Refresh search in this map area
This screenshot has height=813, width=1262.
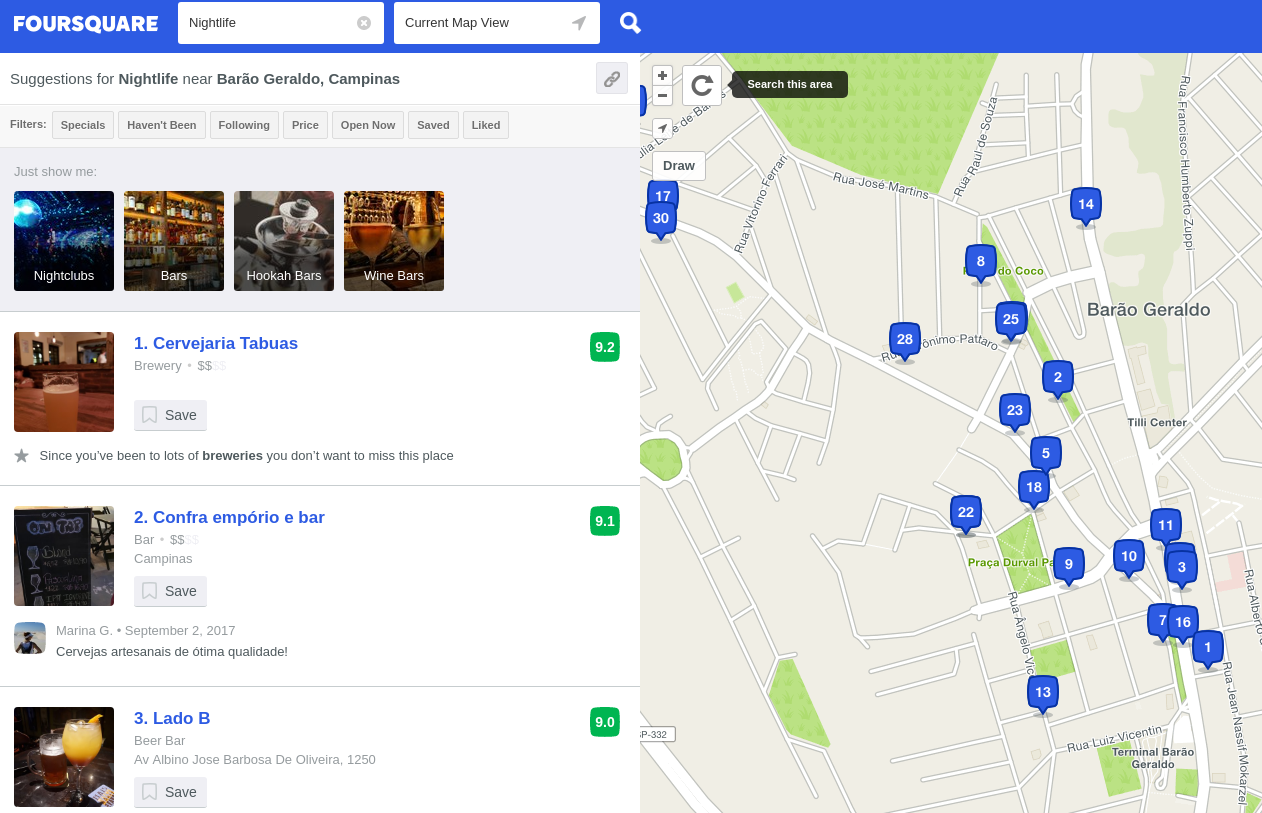702,85
